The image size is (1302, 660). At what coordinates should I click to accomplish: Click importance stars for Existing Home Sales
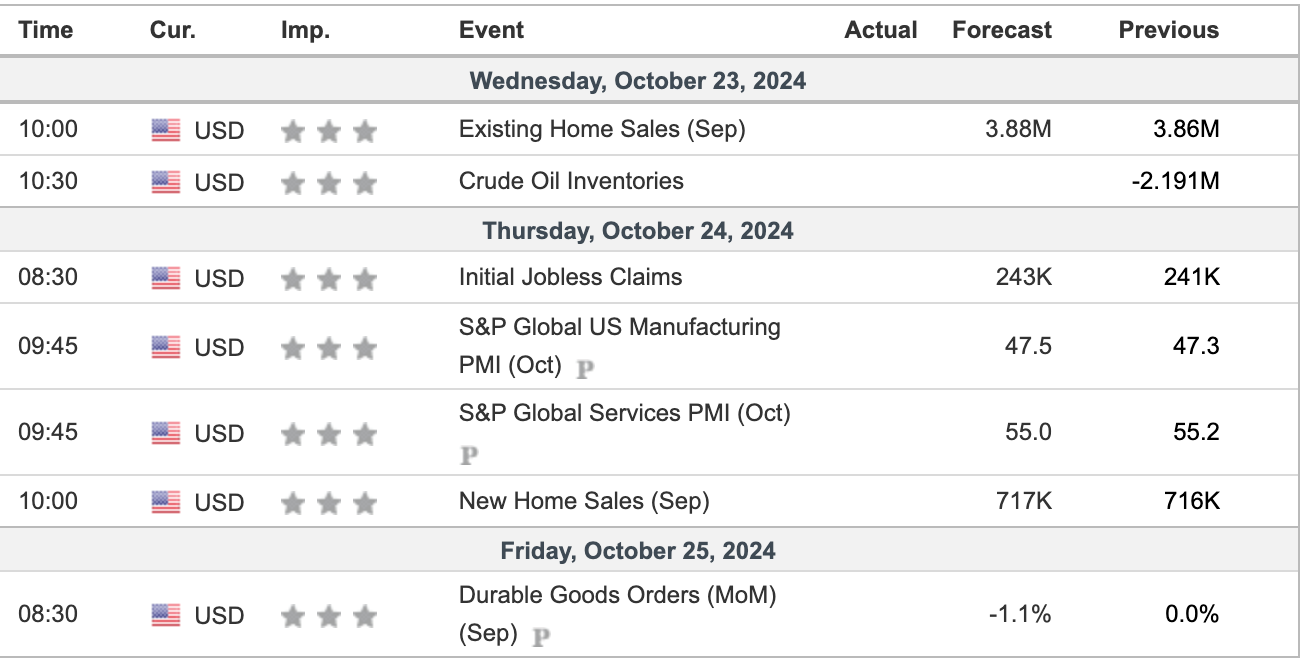[x=328, y=131]
